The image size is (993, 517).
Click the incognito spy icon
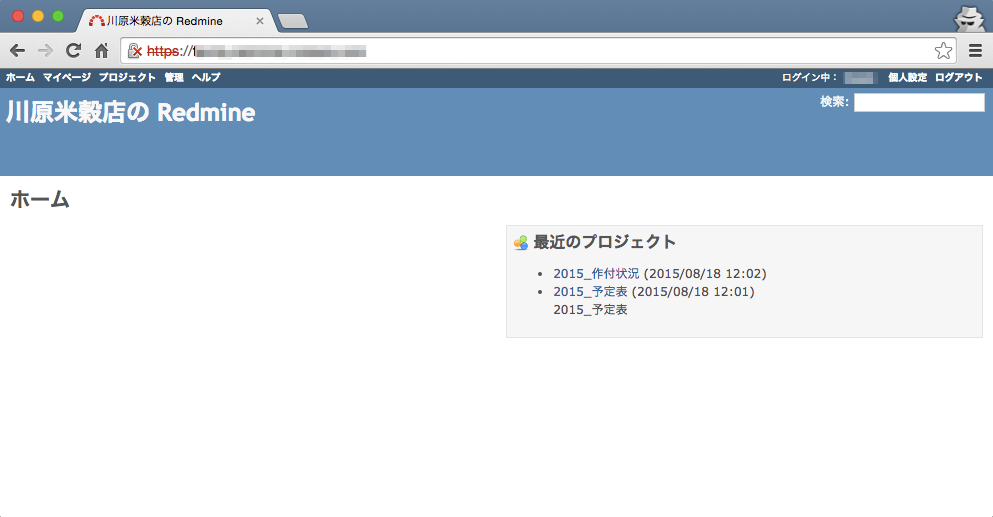point(969,18)
